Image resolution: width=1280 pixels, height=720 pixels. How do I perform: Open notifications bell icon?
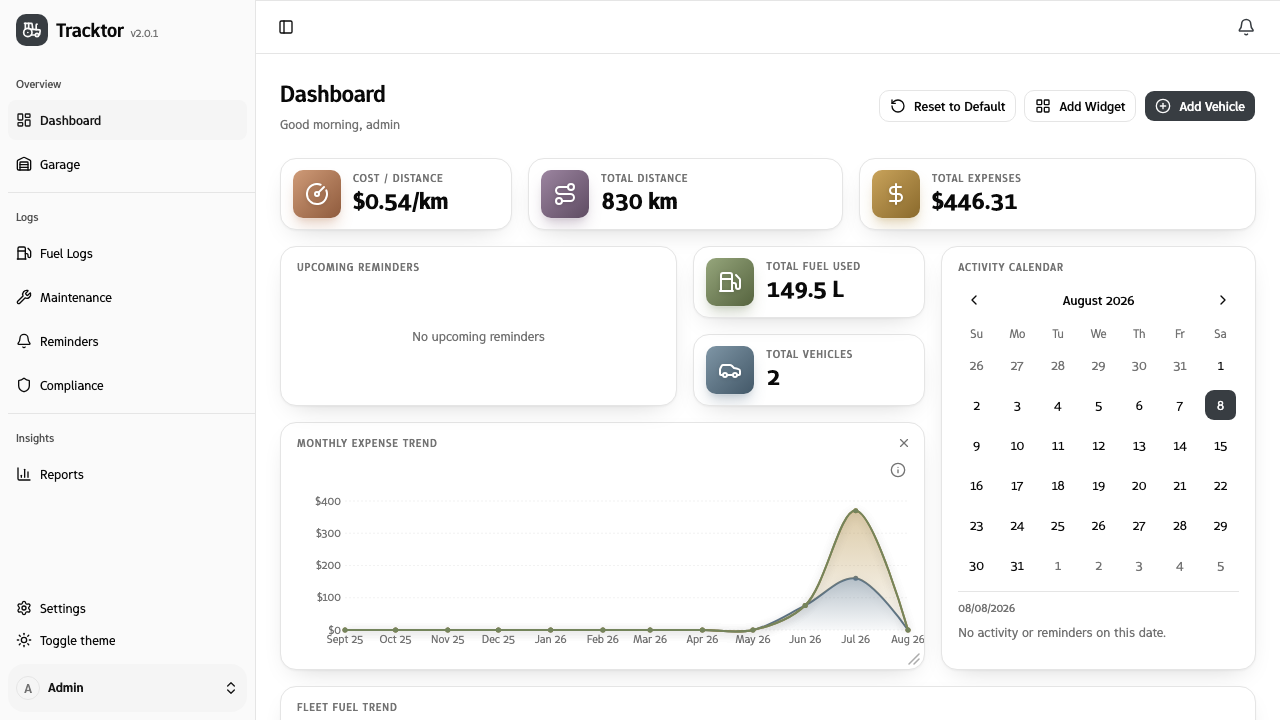1246,27
